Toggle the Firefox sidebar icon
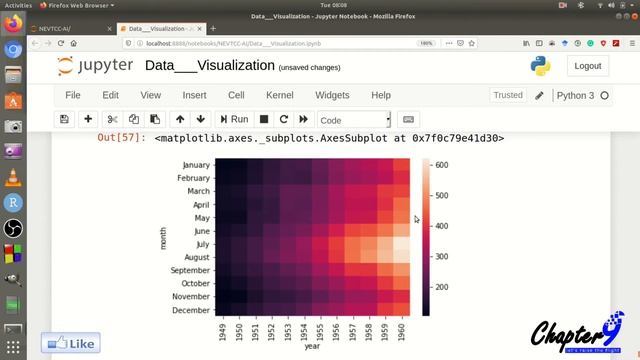Image resolution: width=640 pixels, height=360 pixels. click(539, 43)
